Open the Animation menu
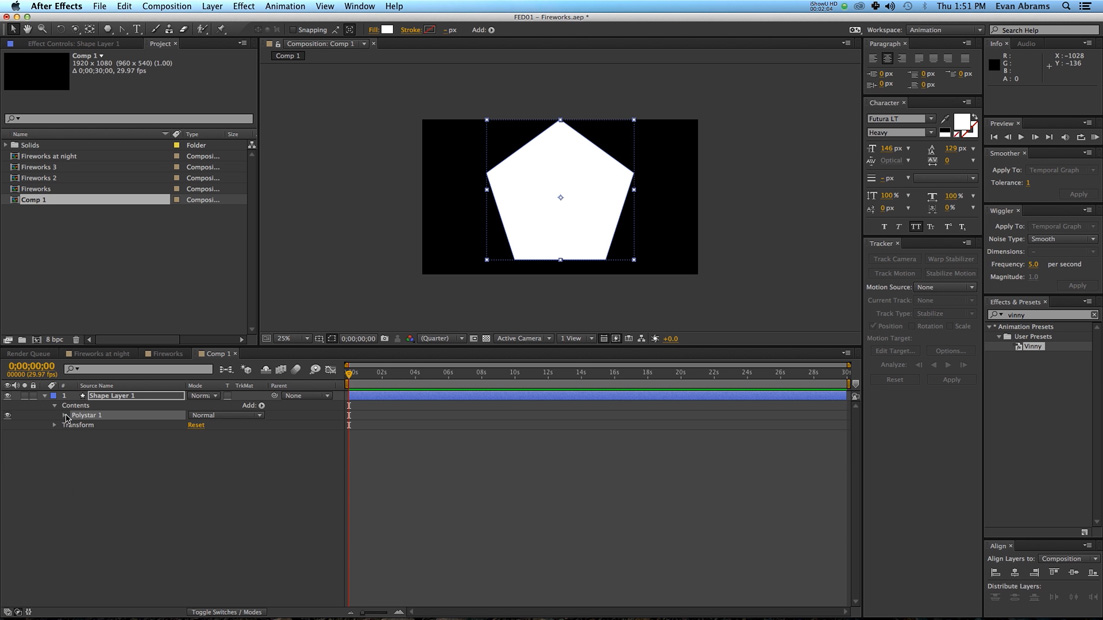Screen dimensions: 1103x620 pos(285,6)
